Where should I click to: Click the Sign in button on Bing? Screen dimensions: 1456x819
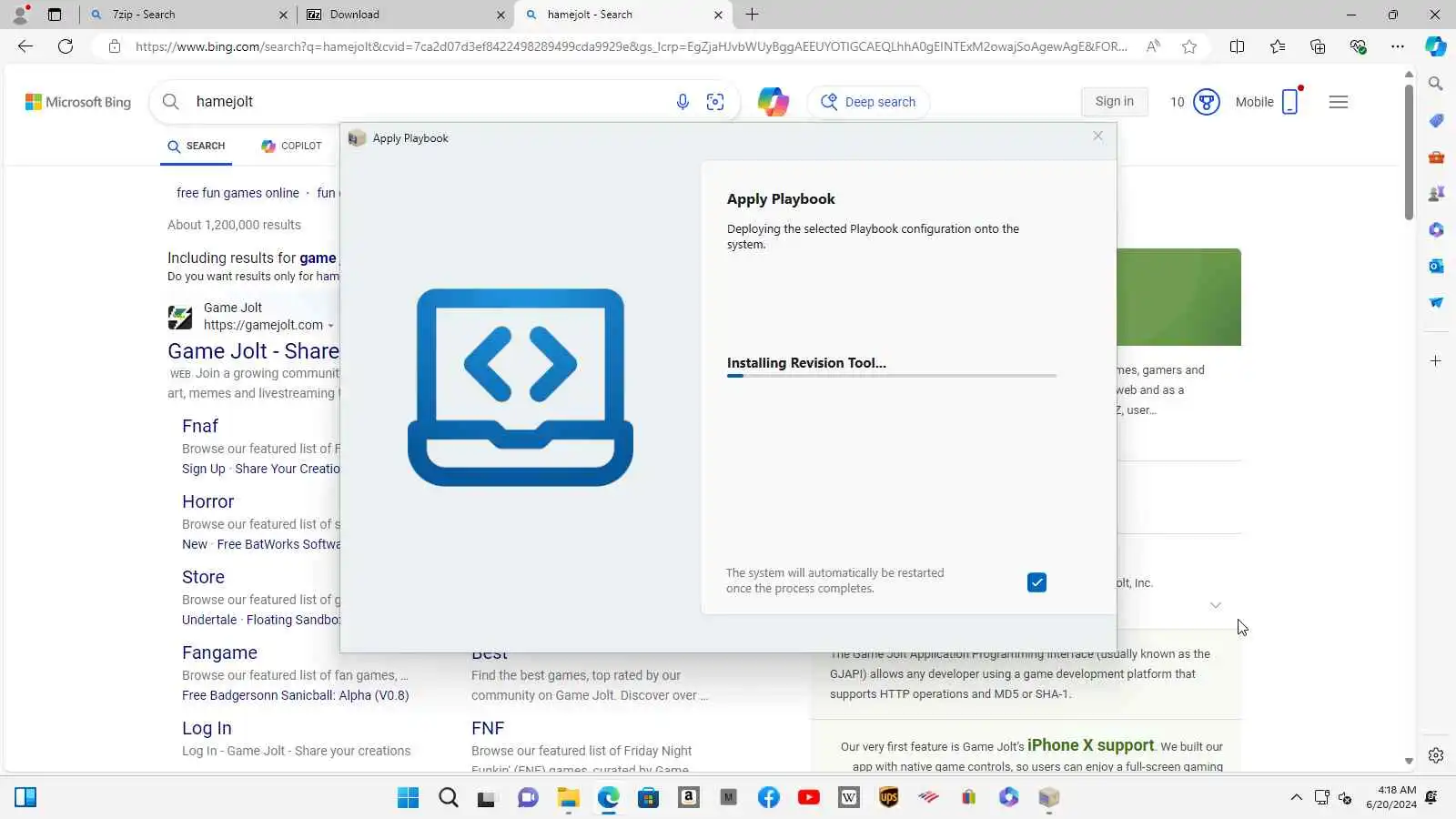(1115, 102)
